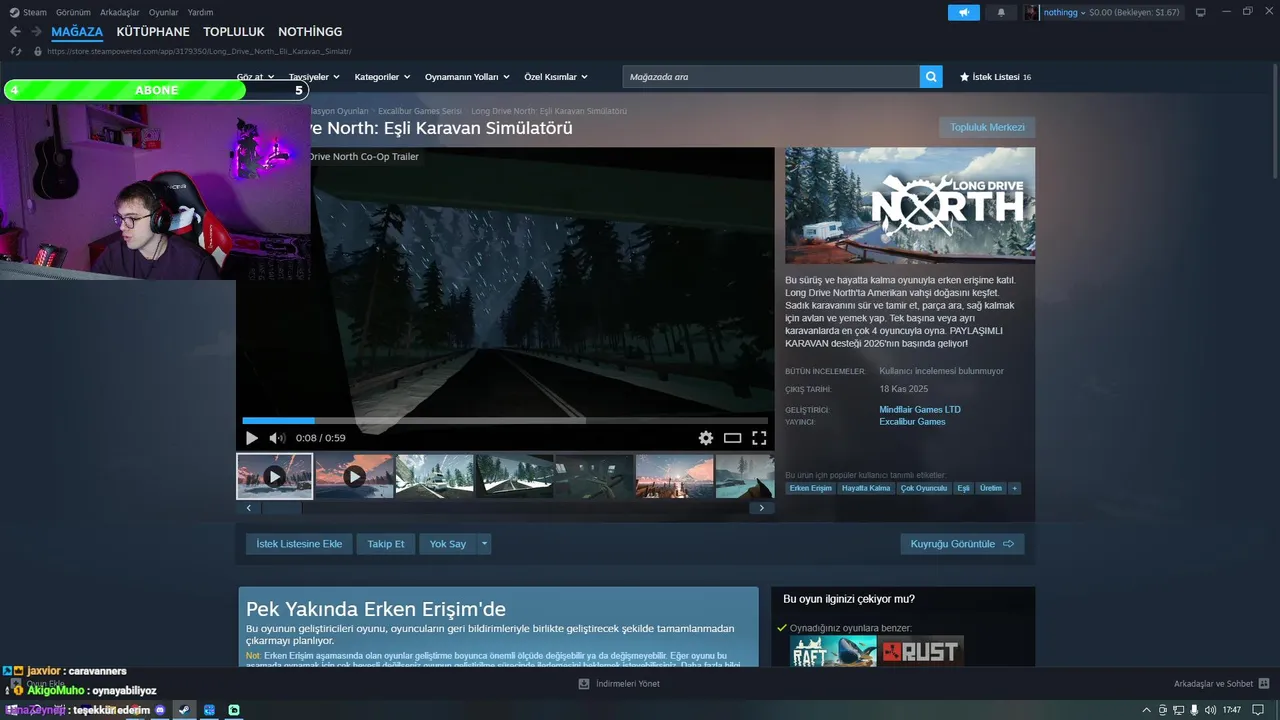Screen dimensions: 1280x720
Task: Go forward with the navigation arrow
Action: (36, 32)
